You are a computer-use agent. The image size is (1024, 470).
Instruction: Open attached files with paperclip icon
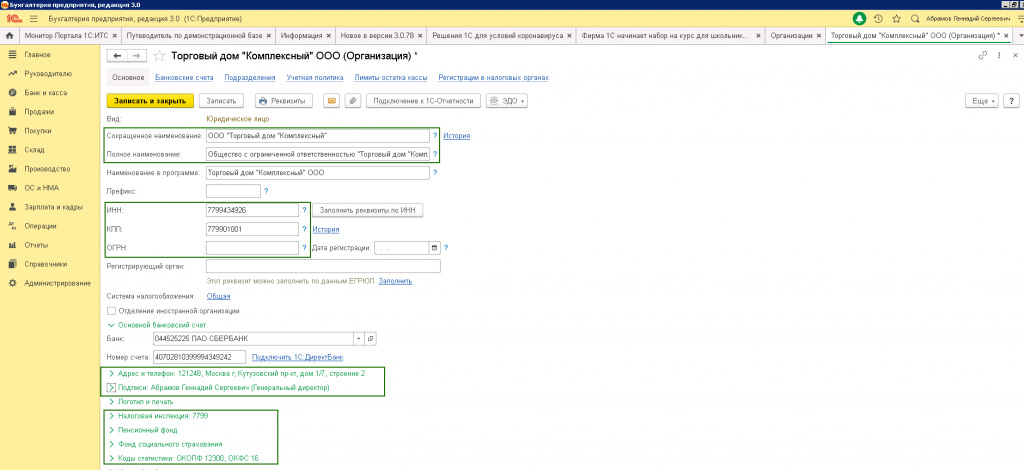pyautogui.click(x=352, y=100)
